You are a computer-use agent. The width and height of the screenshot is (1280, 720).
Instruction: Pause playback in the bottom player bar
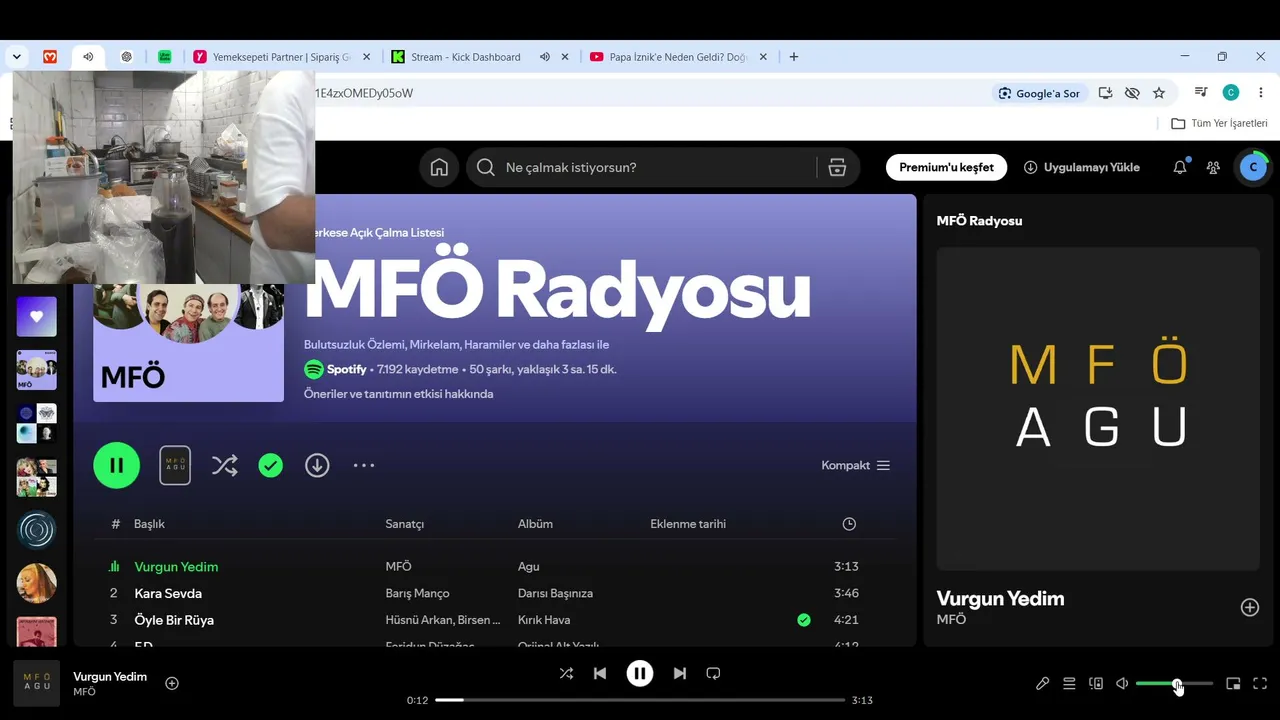coord(640,673)
